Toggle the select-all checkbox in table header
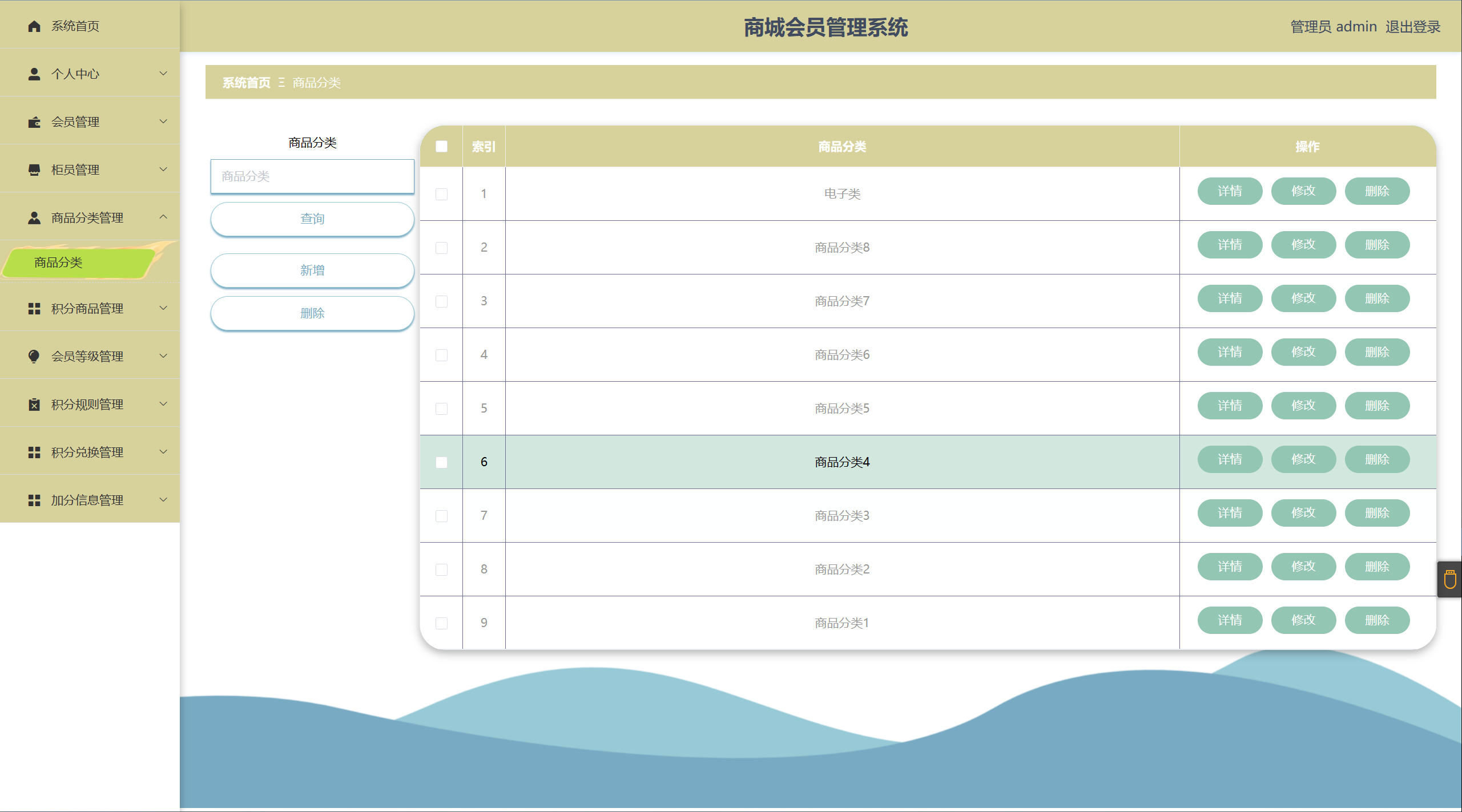1462x812 pixels. coord(441,147)
